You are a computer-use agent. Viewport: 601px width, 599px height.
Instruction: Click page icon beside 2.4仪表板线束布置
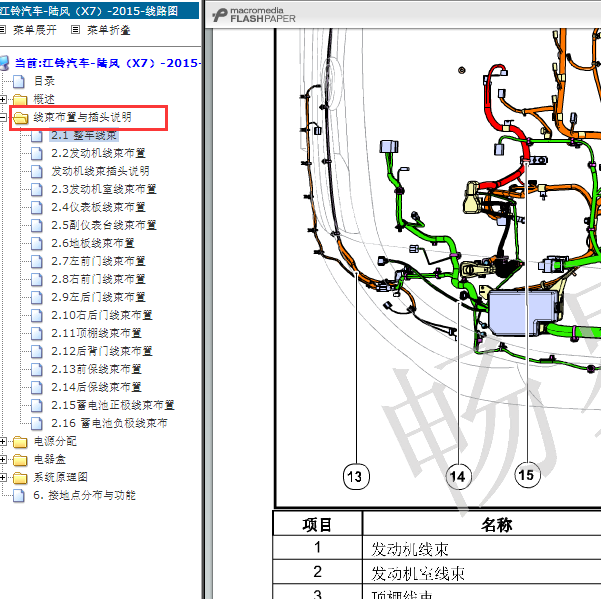tap(37, 207)
